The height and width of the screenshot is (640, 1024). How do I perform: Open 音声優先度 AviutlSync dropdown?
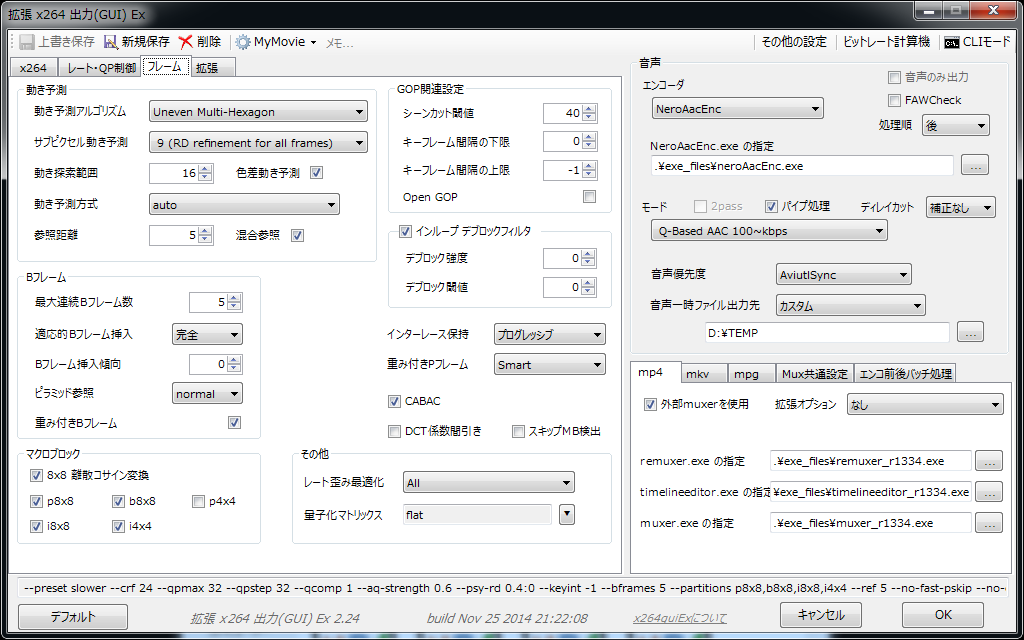(x=844, y=275)
